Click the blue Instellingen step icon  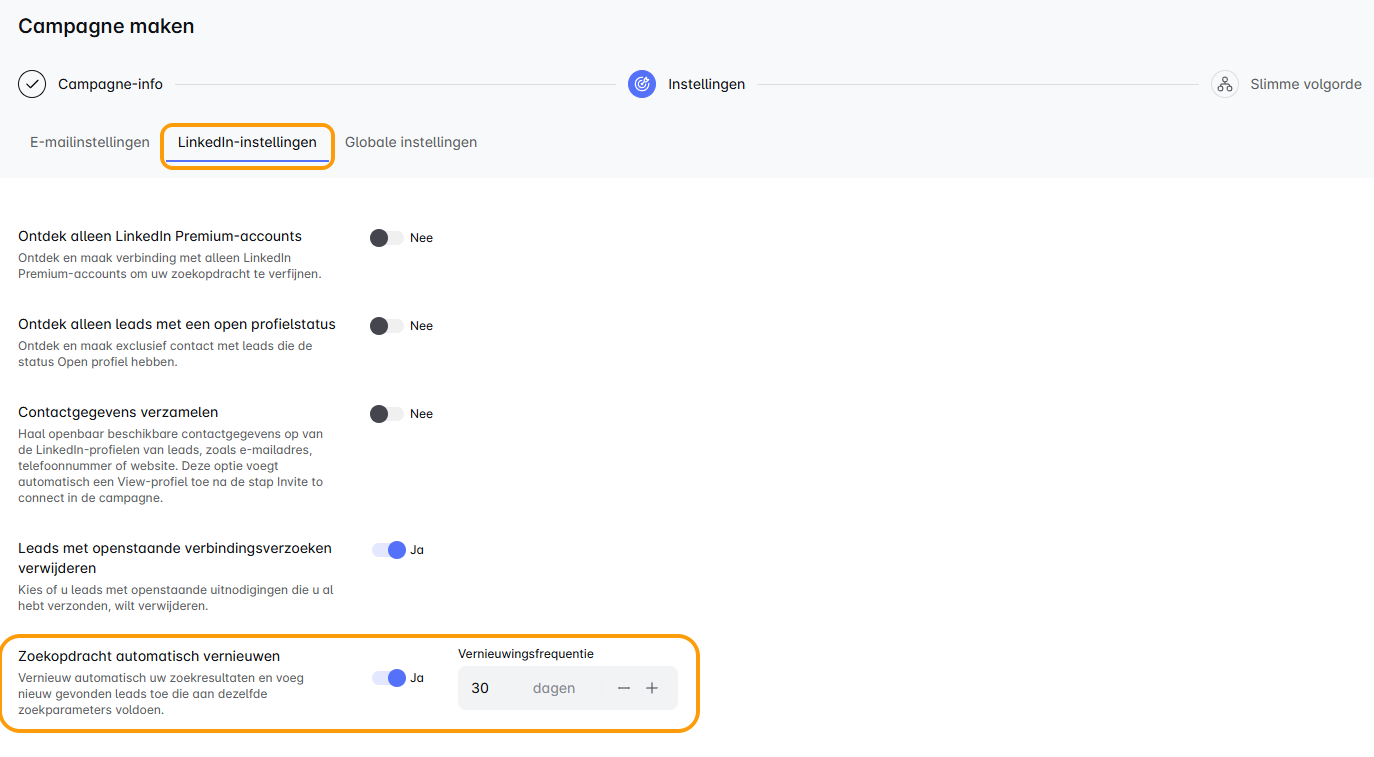point(642,84)
